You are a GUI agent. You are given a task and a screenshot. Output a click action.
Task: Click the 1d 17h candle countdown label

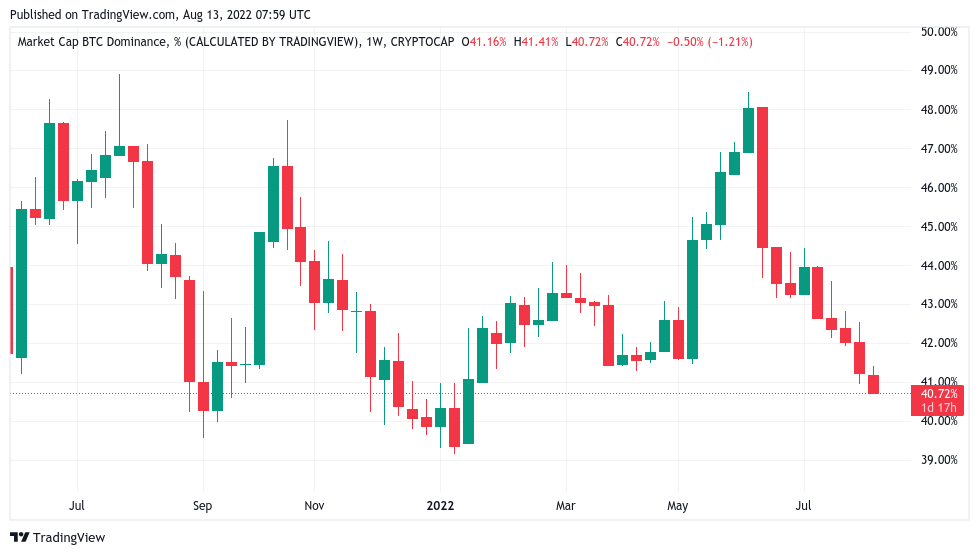point(940,408)
